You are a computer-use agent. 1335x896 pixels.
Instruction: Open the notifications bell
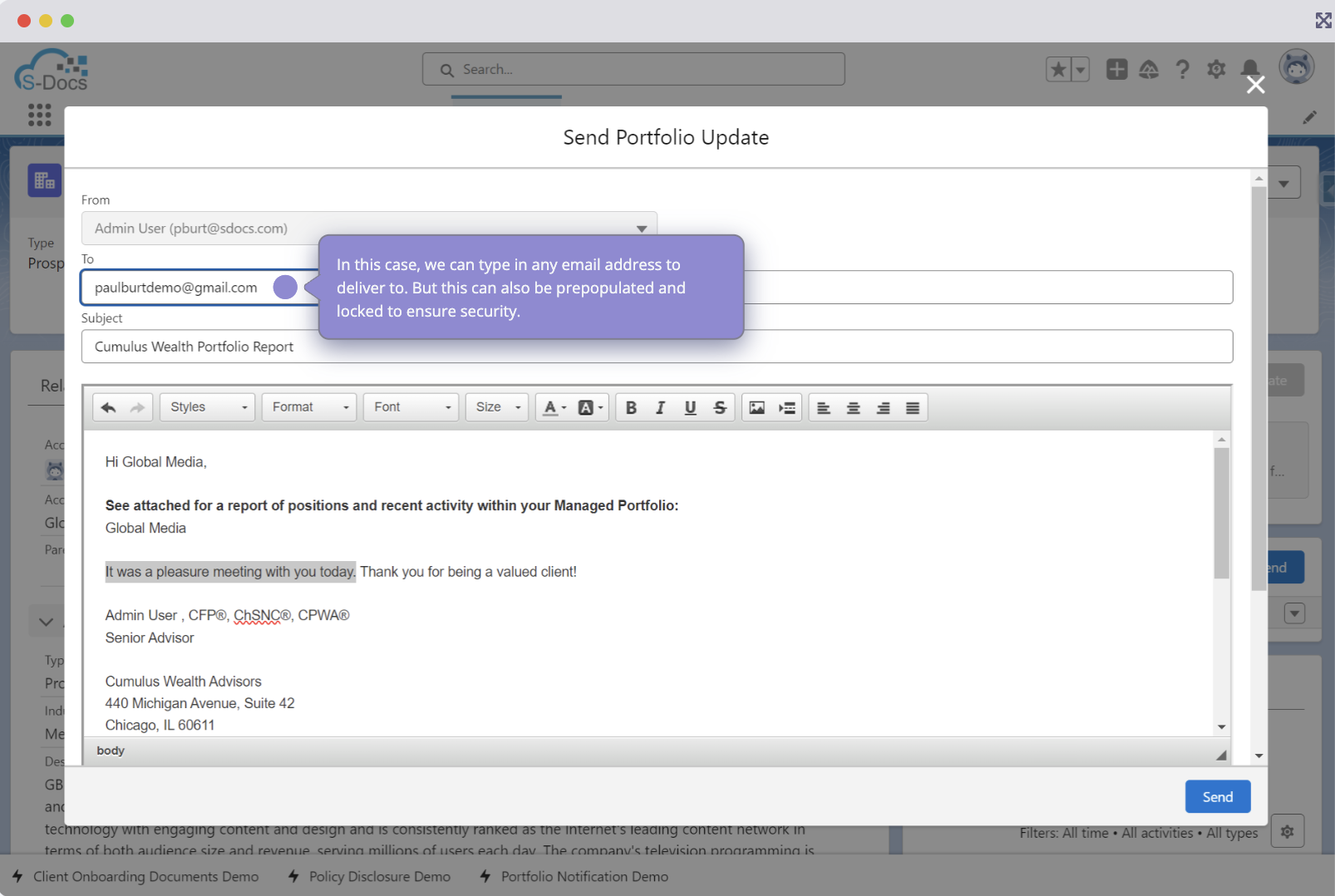coord(1249,69)
